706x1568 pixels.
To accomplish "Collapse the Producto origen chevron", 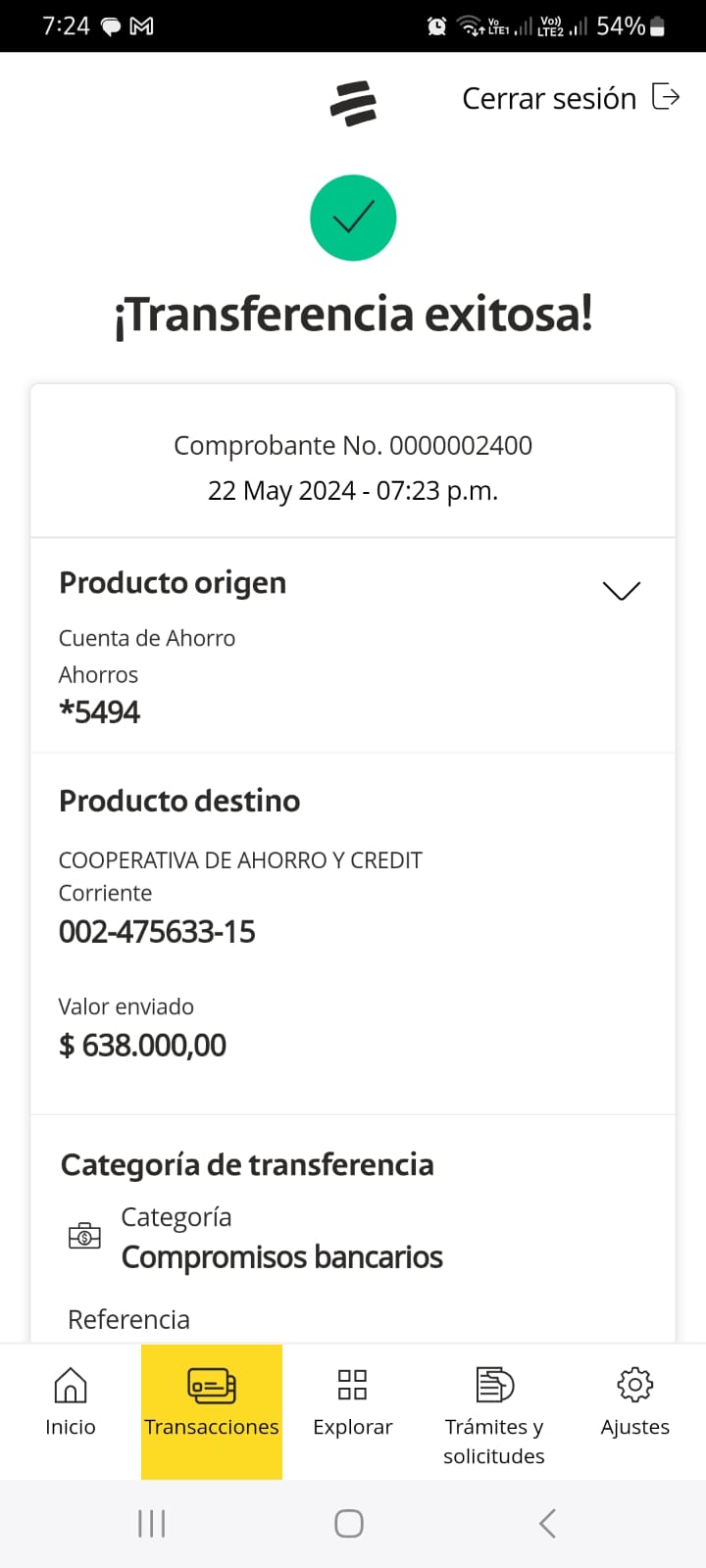I will (621, 590).
